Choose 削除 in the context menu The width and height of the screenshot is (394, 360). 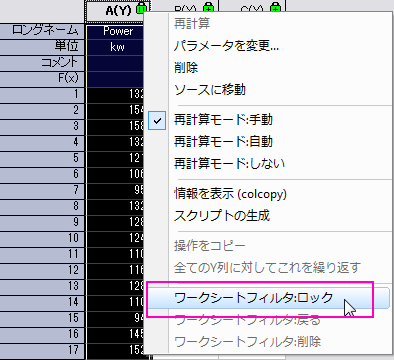tap(186, 68)
